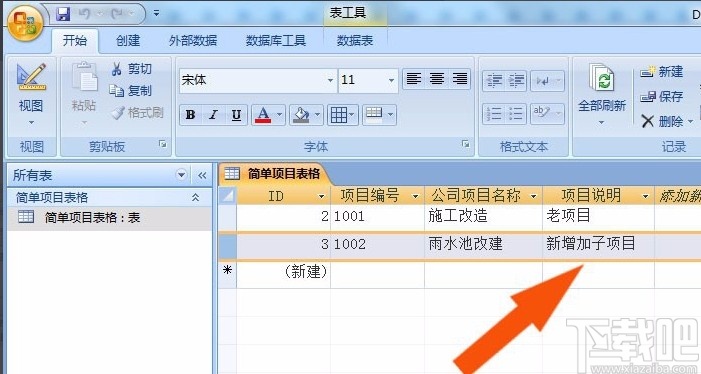This screenshot has width=701, height=374.
Task: Click cell containing 1001
Action: [377, 217]
